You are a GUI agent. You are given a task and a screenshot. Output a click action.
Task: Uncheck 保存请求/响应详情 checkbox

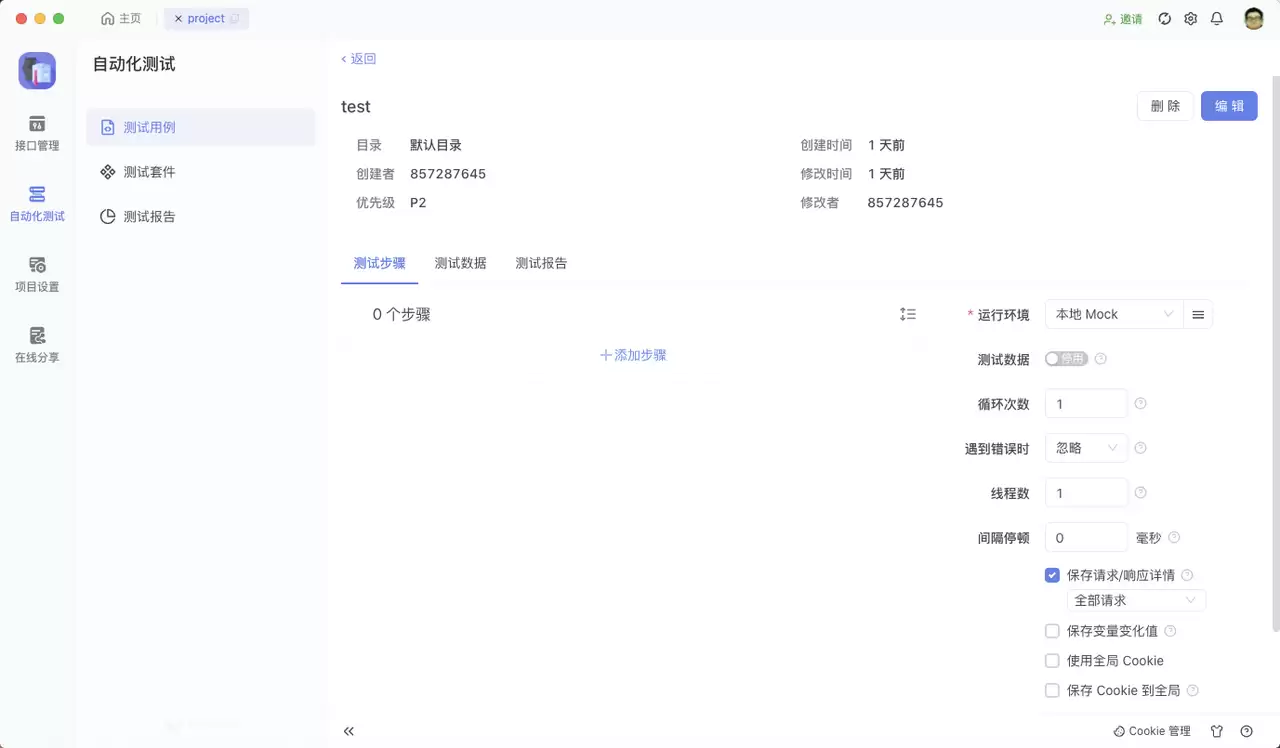pos(1052,575)
